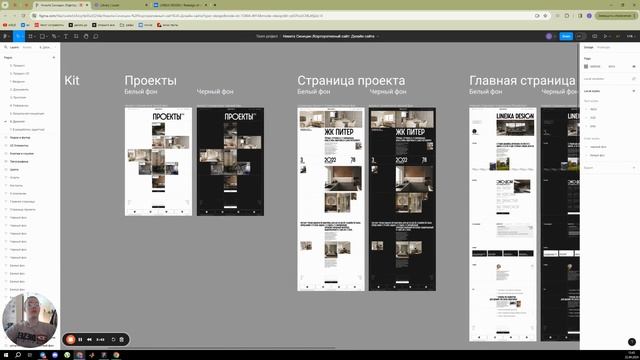Select white Страница проекта frame
640x360 pixels.
coord(331,199)
